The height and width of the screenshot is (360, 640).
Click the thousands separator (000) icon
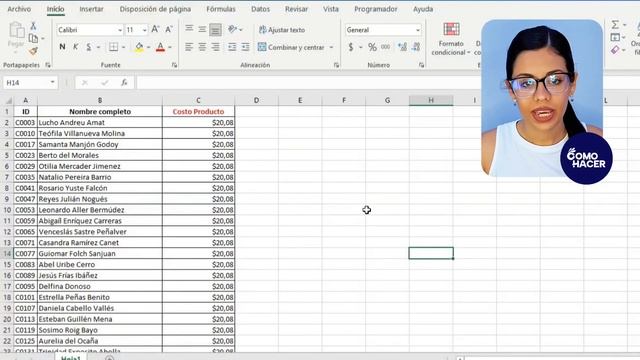tap(385, 47)
